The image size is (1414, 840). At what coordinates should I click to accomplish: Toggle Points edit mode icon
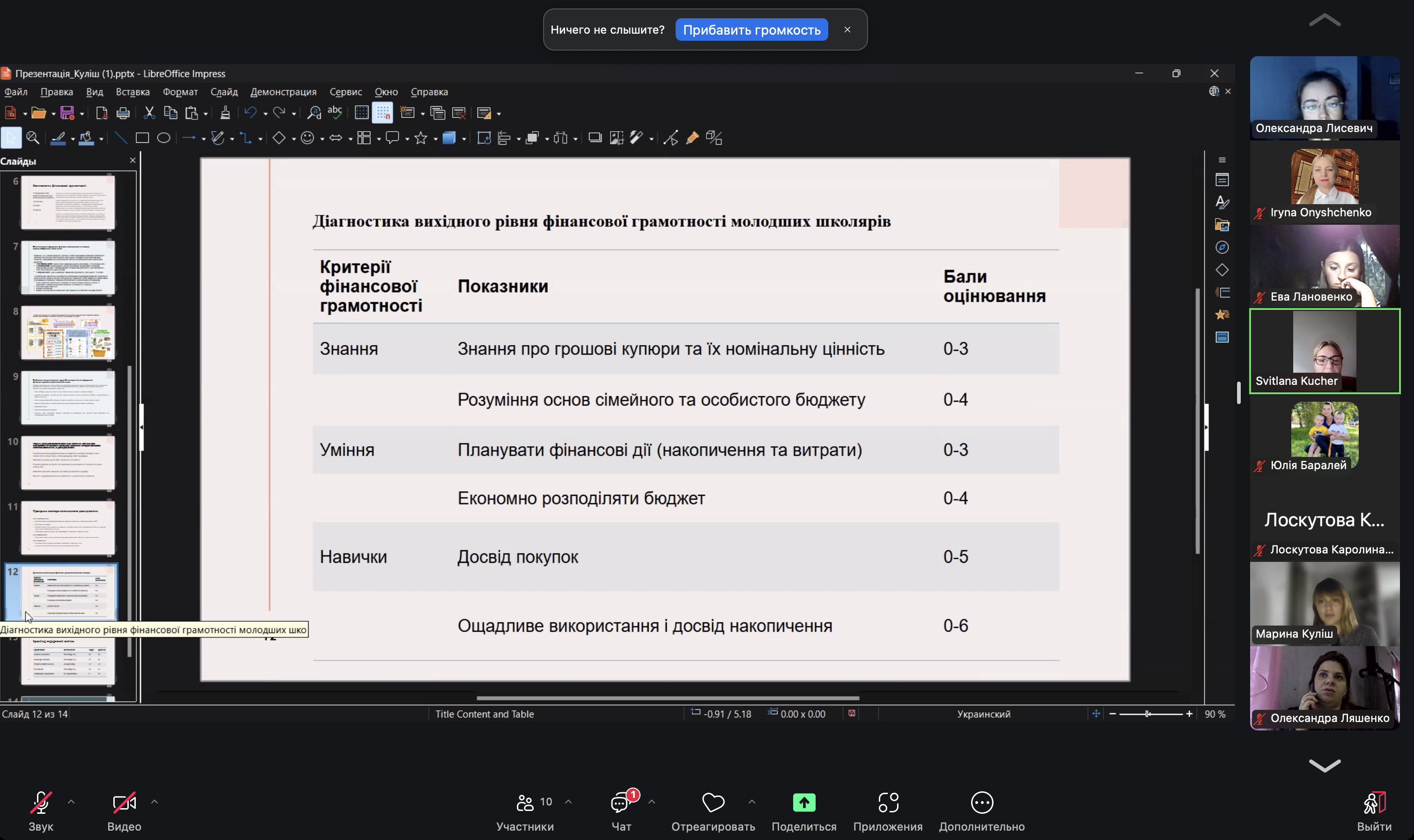point(670,138)
